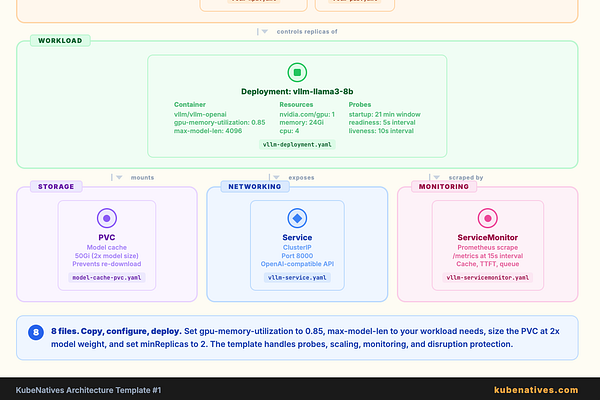Select the MONITORING section label

(444, 186)
